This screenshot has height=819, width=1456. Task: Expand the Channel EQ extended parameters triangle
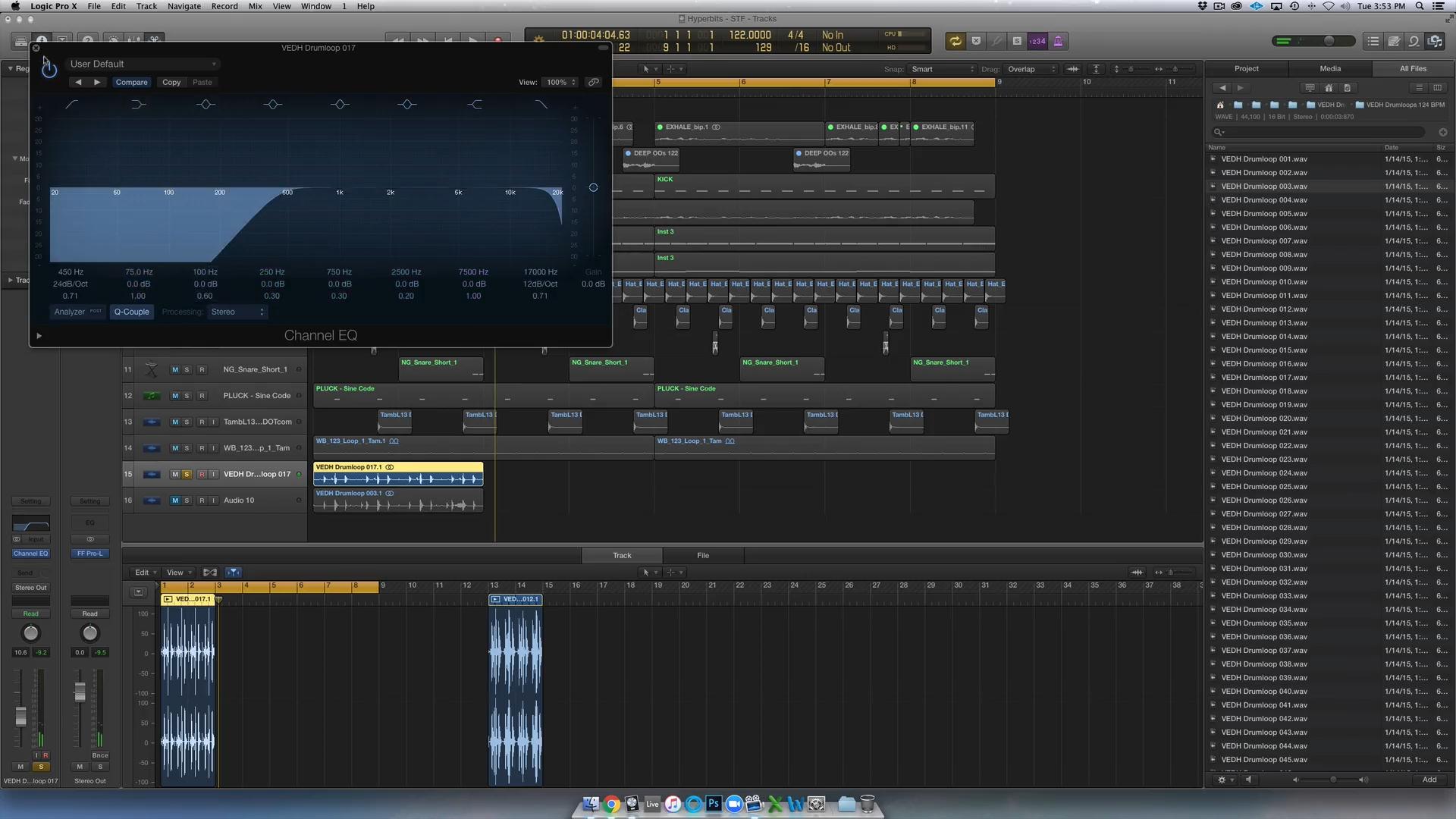coord(39,335)
